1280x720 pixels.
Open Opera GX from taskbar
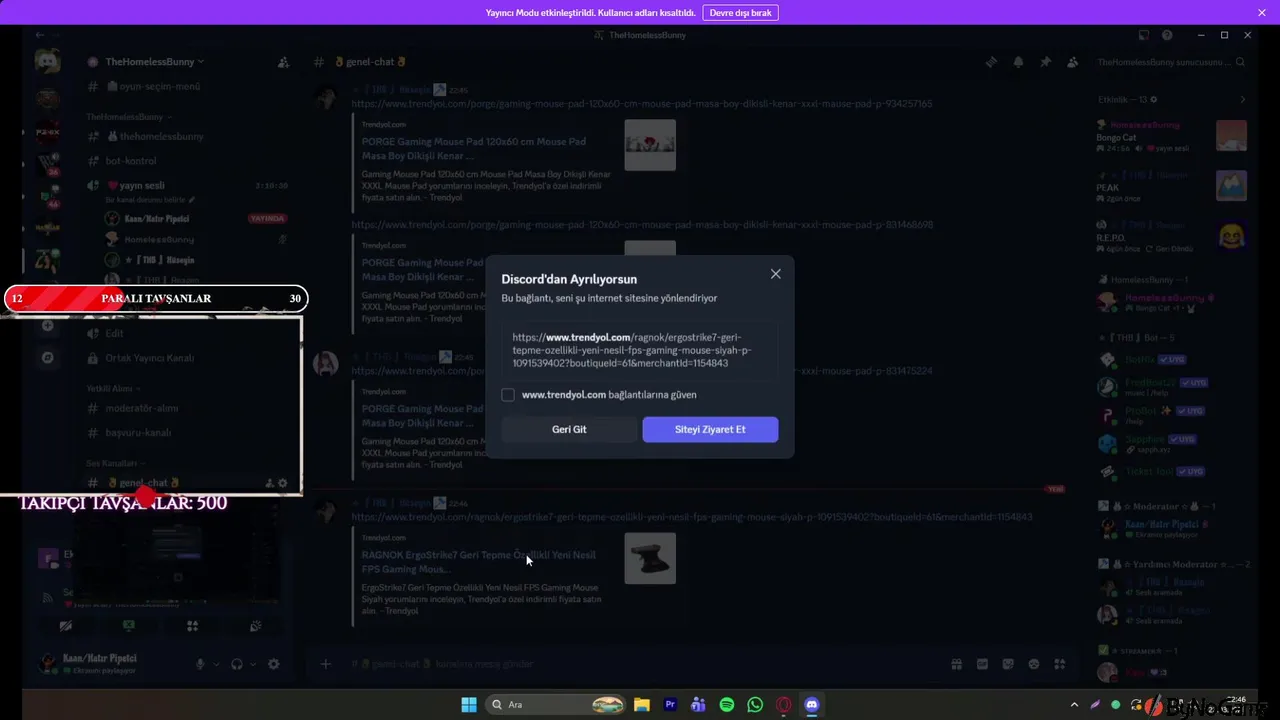(784, 704)
